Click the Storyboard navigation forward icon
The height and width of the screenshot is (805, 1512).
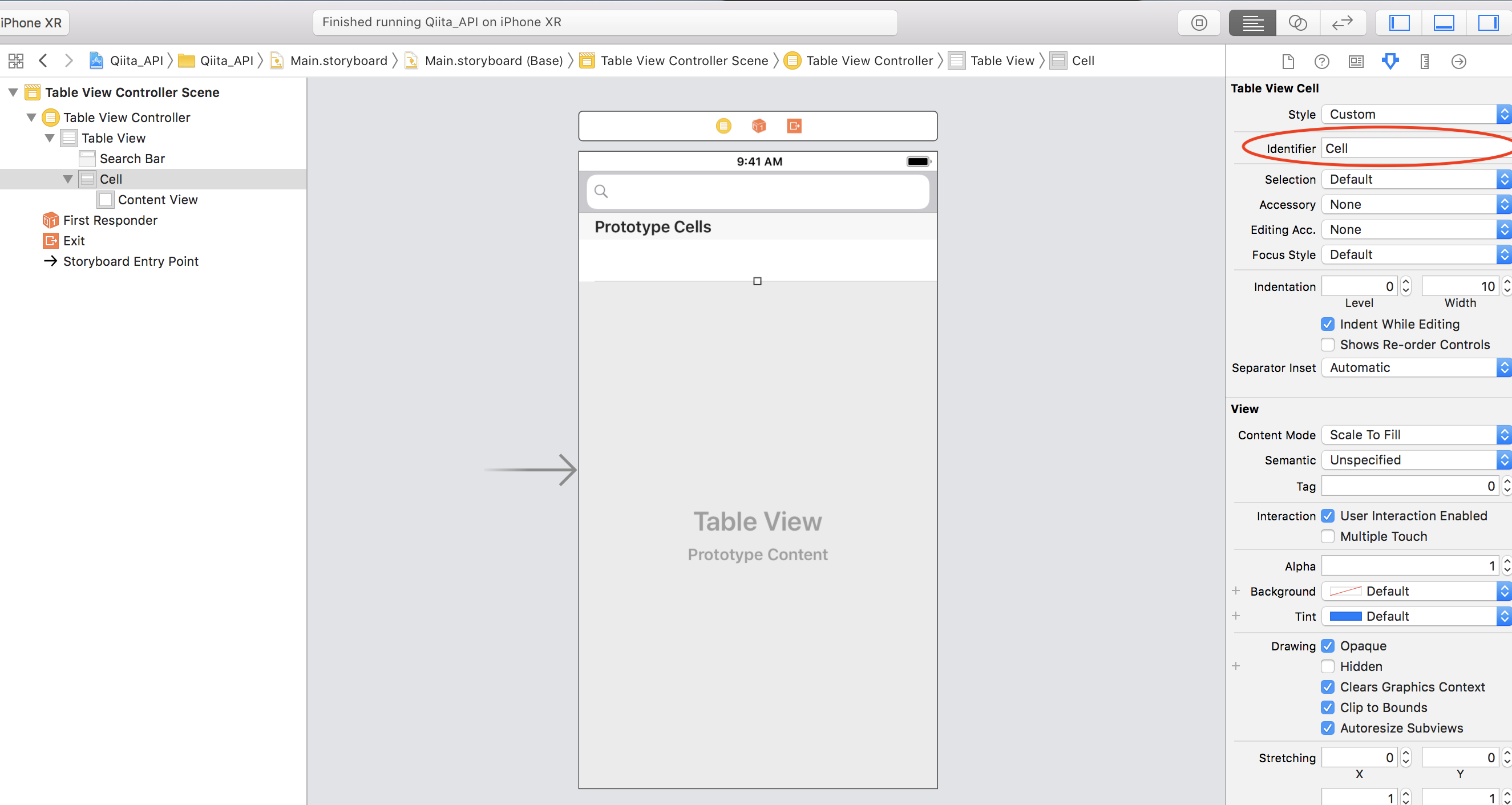point(68,61)
